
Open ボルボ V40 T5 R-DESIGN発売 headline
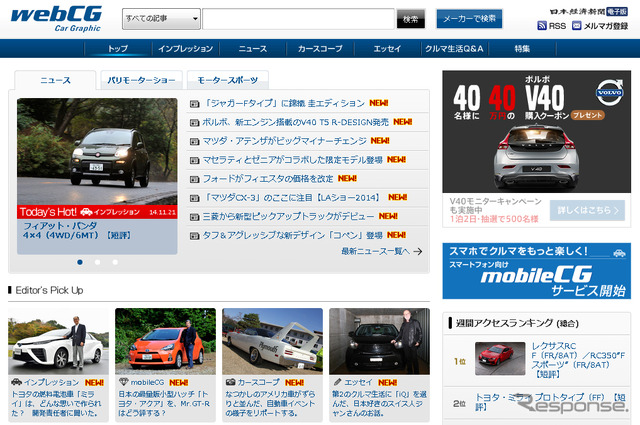[x=296, y=122]
